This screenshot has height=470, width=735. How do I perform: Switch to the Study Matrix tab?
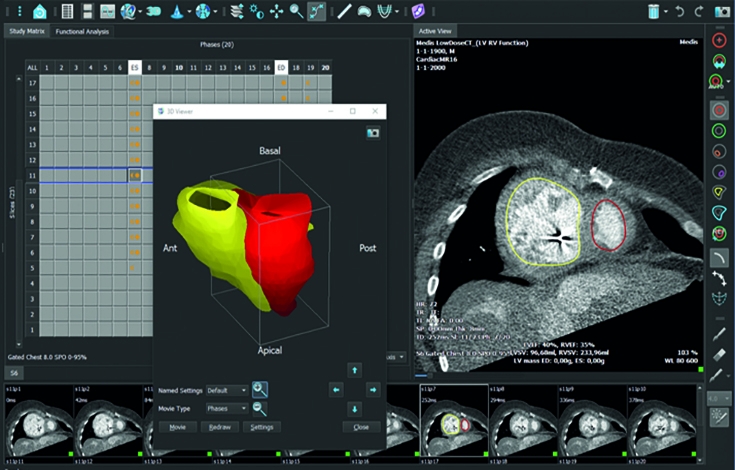coord(26,32)
